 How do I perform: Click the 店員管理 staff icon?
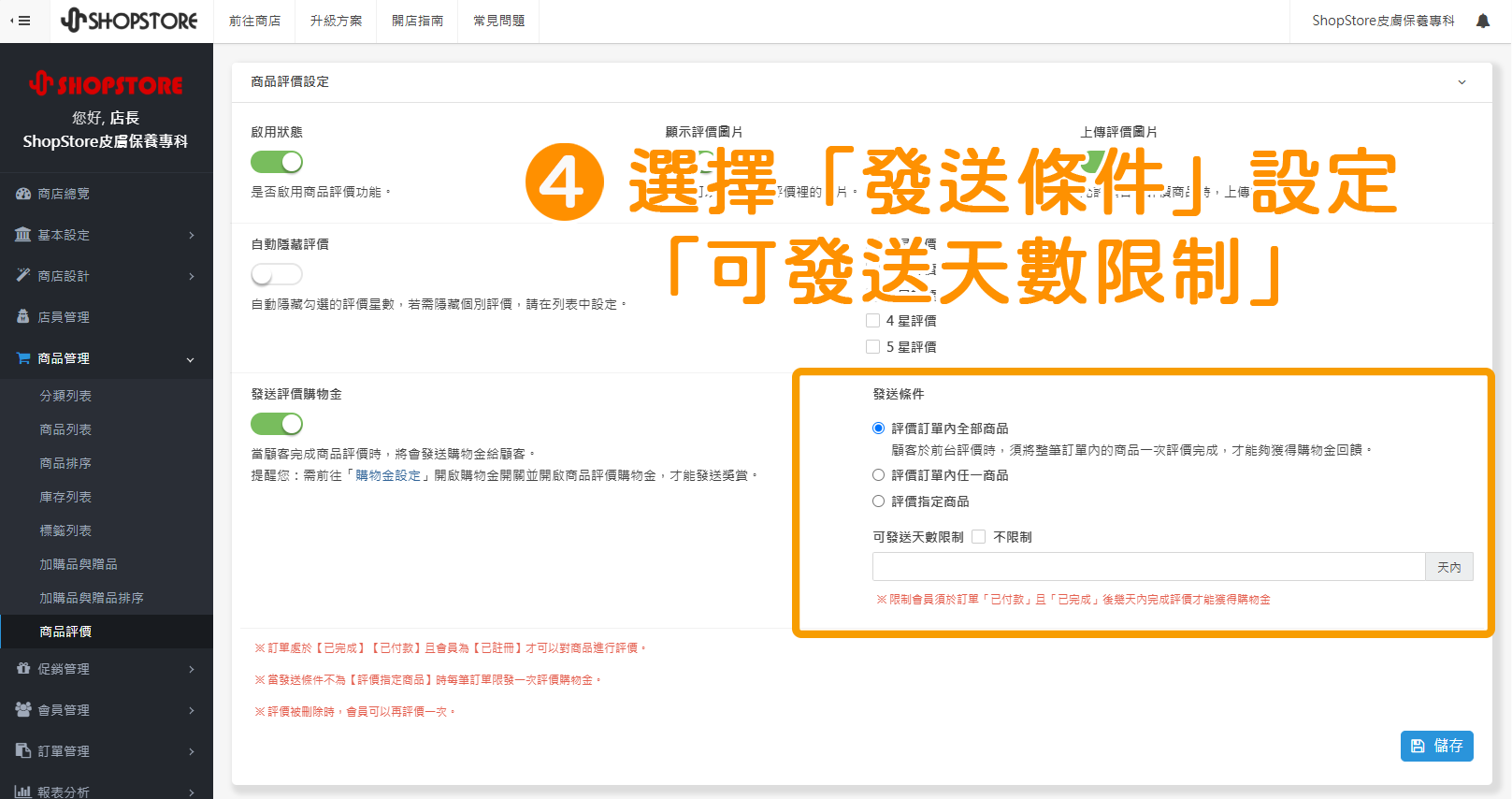pyautogui.click(x=23, y=317)
